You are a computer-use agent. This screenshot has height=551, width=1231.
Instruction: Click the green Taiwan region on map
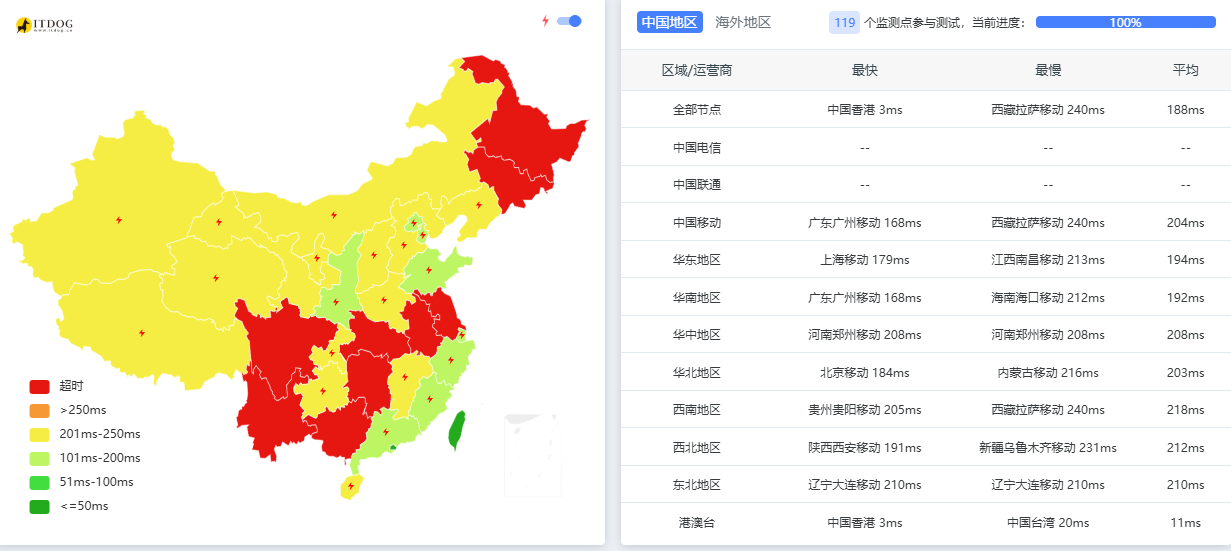456,430
